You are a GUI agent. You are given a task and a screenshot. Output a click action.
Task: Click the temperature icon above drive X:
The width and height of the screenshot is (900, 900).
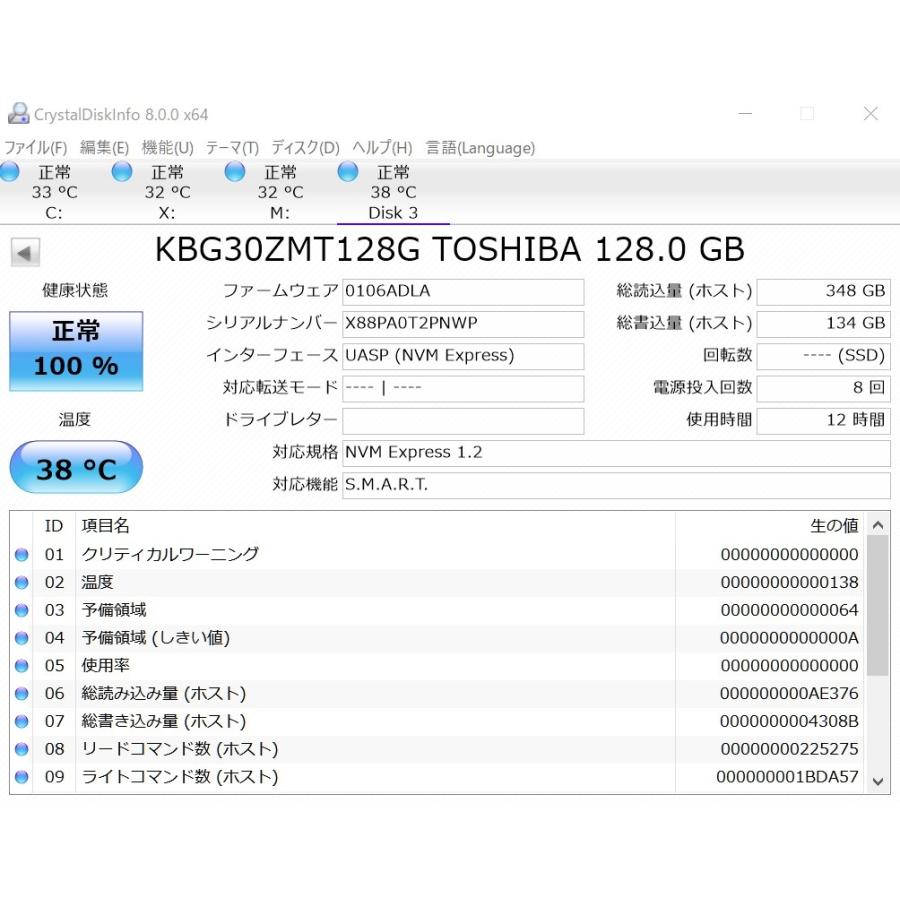click(x=122, y=172)
